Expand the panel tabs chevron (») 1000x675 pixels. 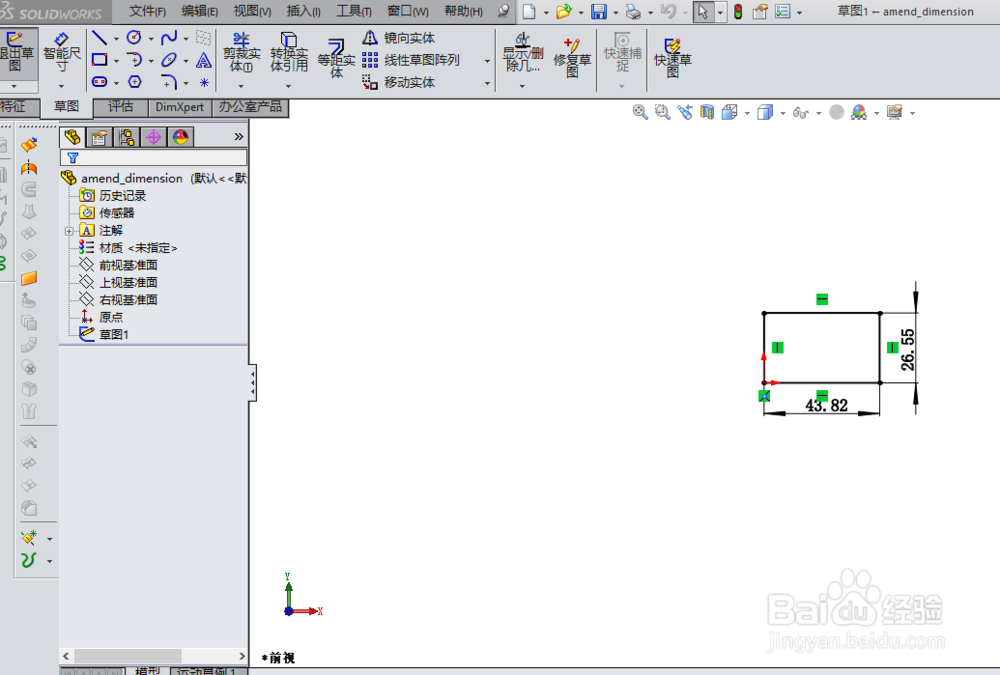239,137
